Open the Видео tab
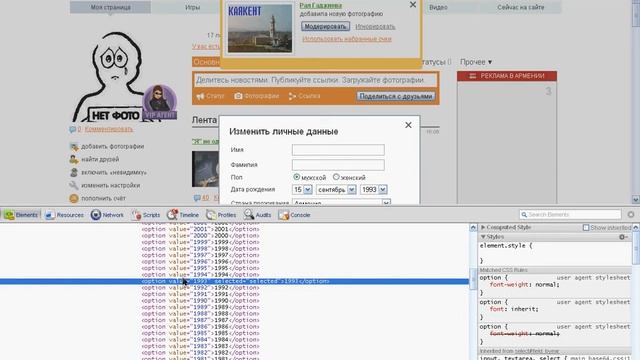Screen dimensions: 640x360 [438, 7]
